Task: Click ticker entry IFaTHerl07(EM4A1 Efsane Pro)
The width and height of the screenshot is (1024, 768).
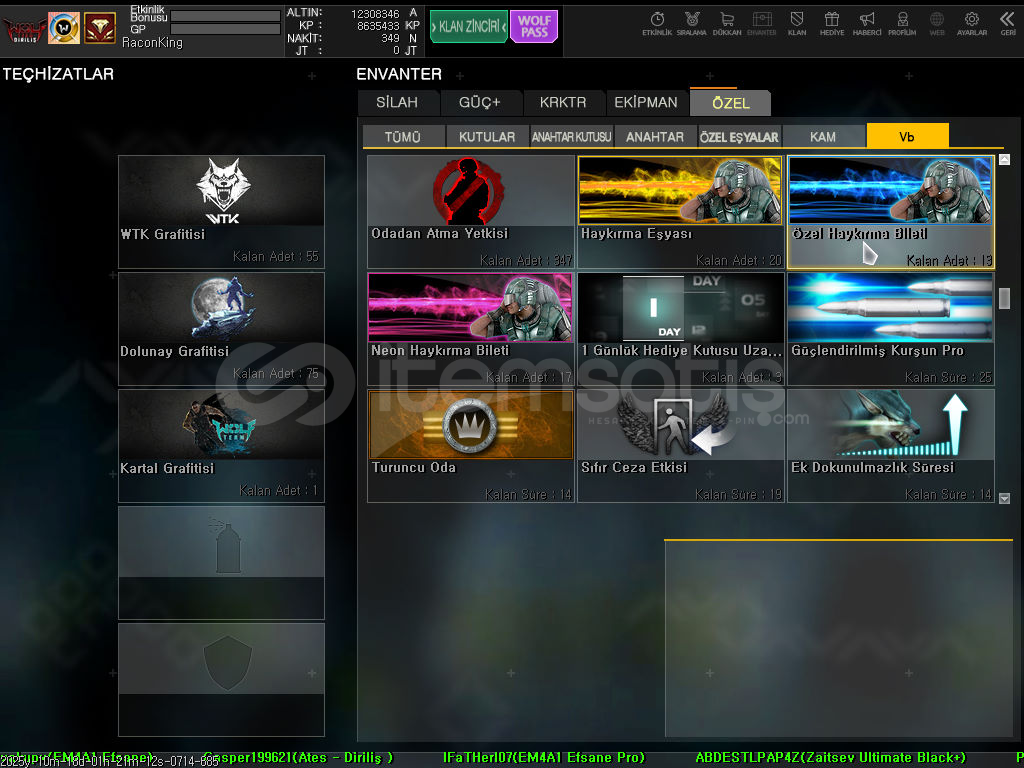Action: coord(544,758)
